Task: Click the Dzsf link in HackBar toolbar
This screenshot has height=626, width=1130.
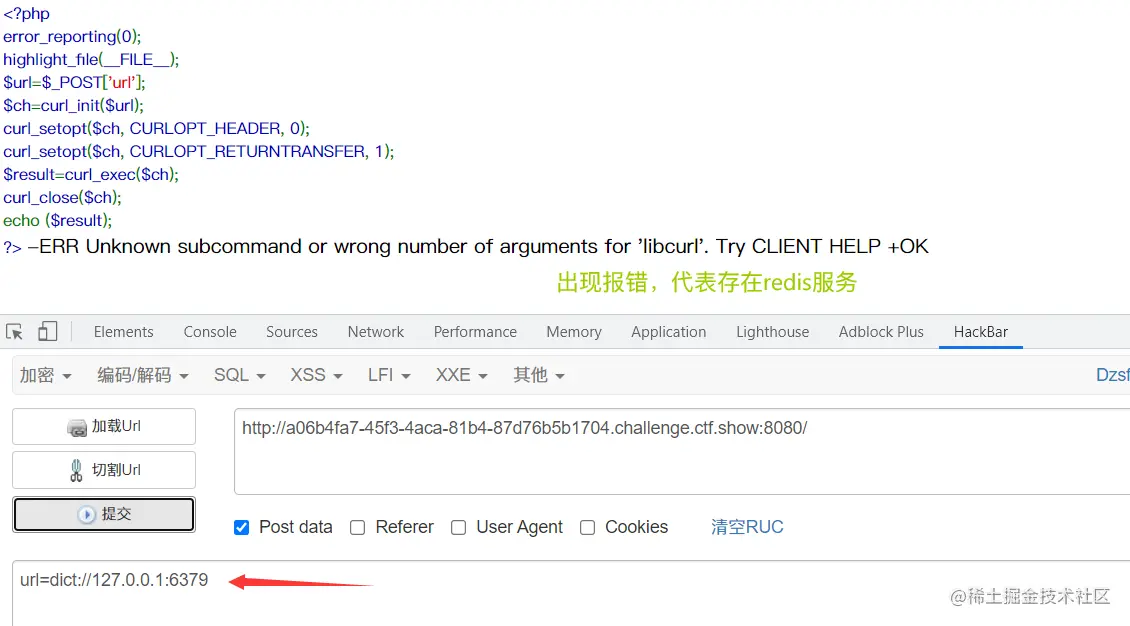Action: 1112,375
